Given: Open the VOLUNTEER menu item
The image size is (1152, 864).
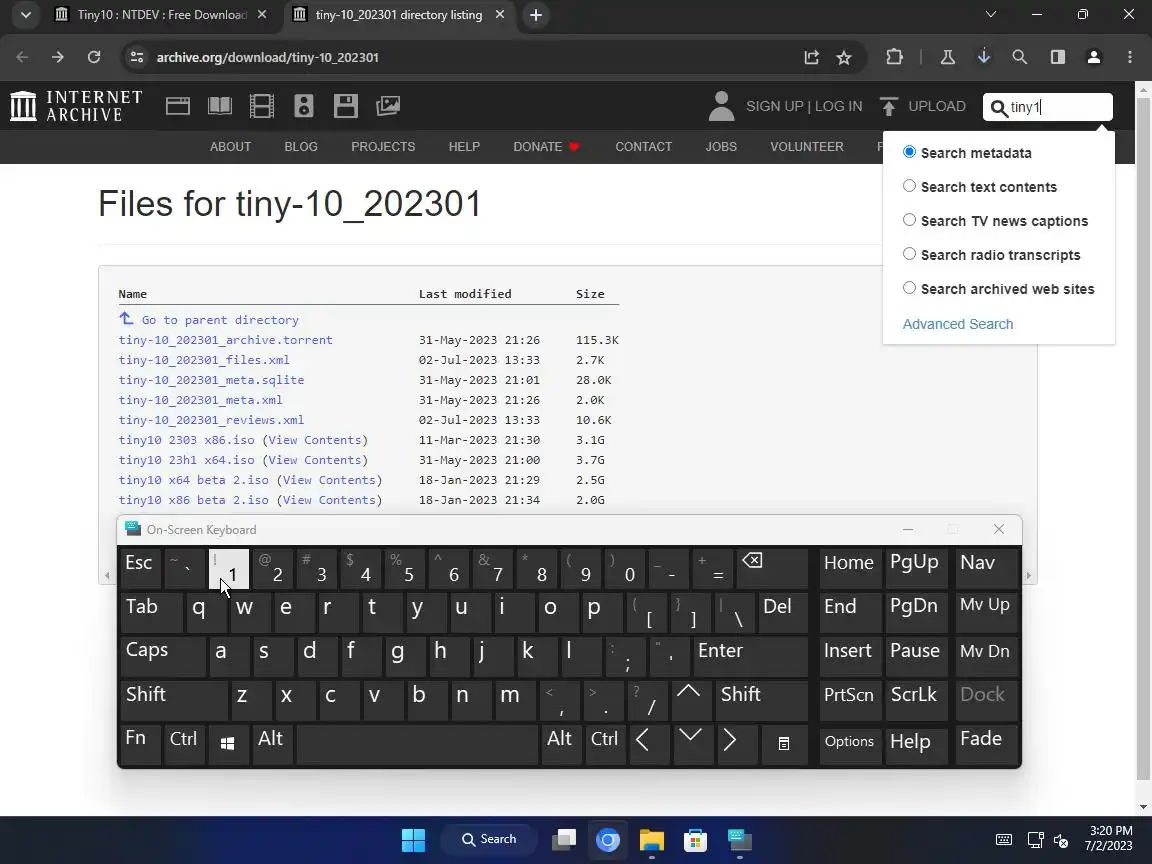Looking at the screenshot, I should click(807, 147).
